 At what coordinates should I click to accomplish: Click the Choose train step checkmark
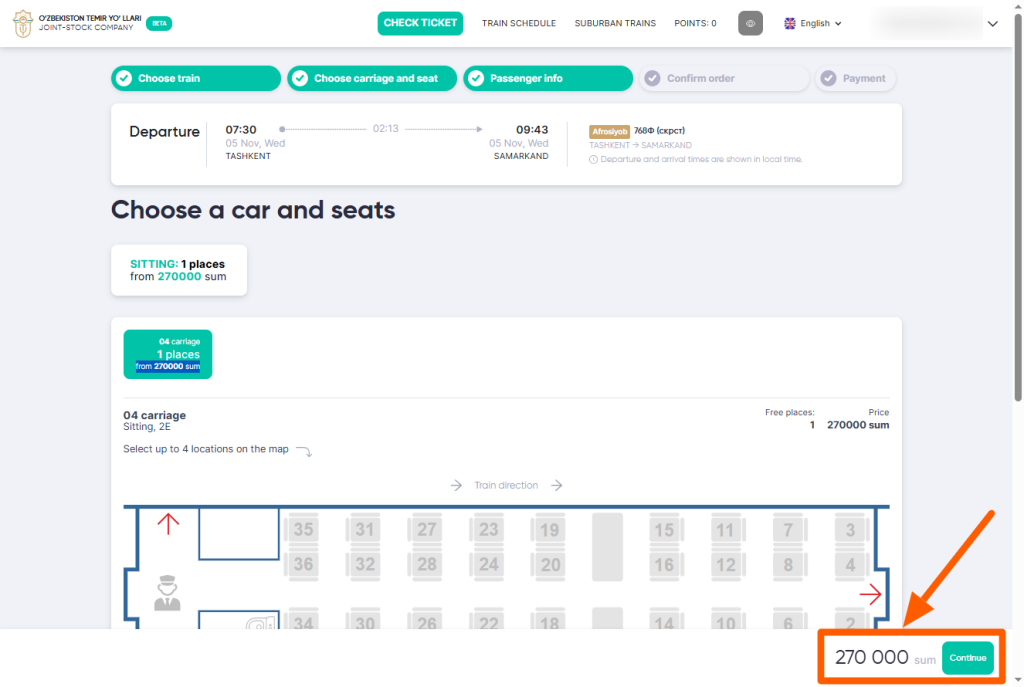[x=123, y=78]
